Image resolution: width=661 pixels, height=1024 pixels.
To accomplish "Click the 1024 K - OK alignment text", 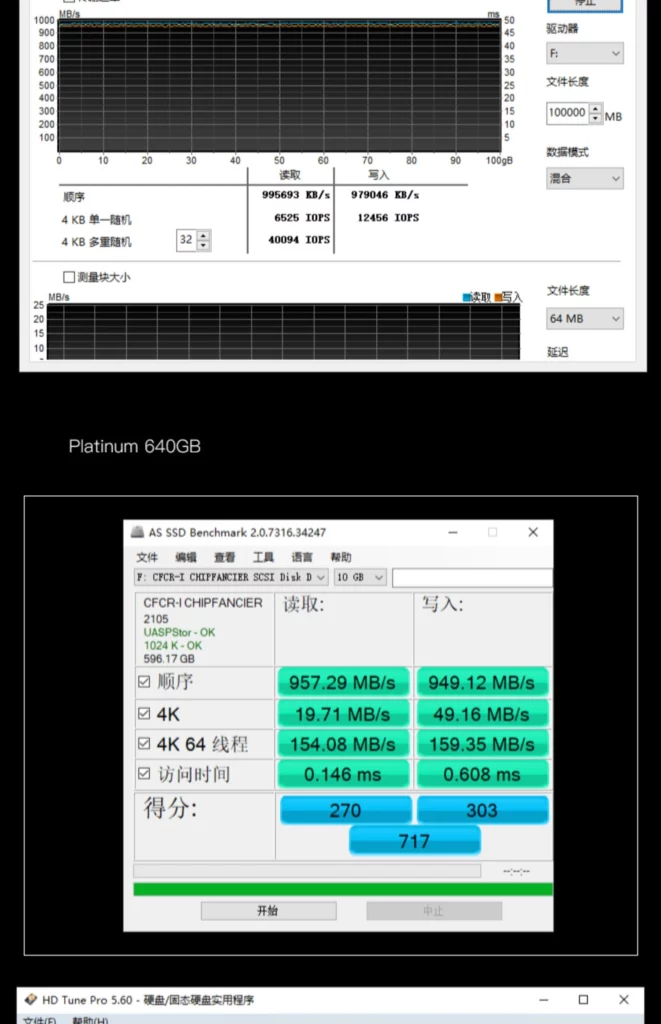I will pos(173,645).
